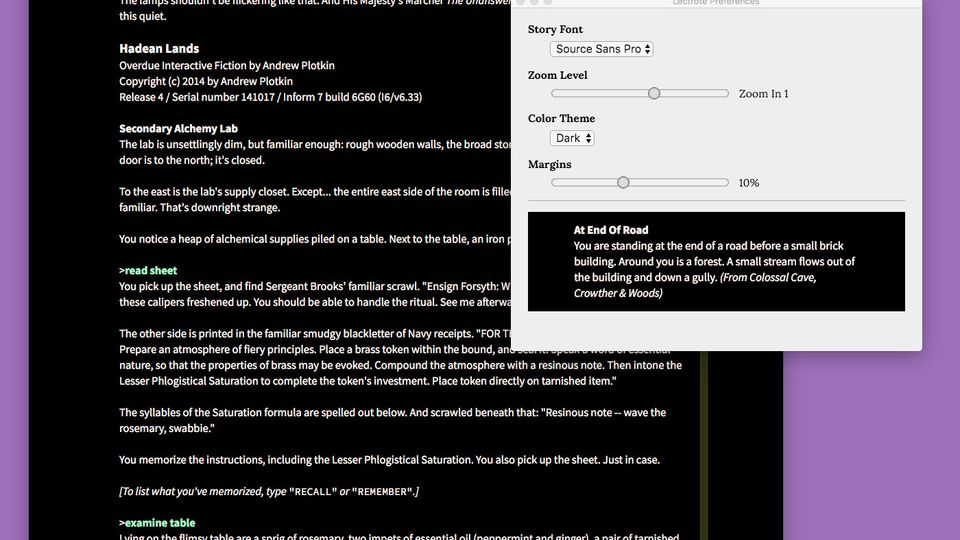Click the Zoom Level slider knob

(x=654, y=93)
